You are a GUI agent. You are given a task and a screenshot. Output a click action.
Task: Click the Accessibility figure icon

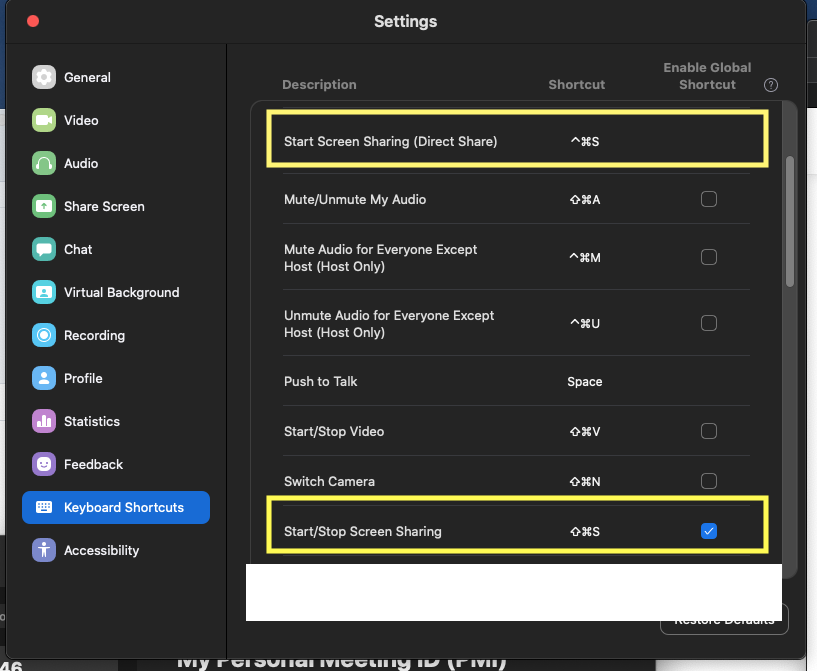pyautogui.click(x=44, y=550)
